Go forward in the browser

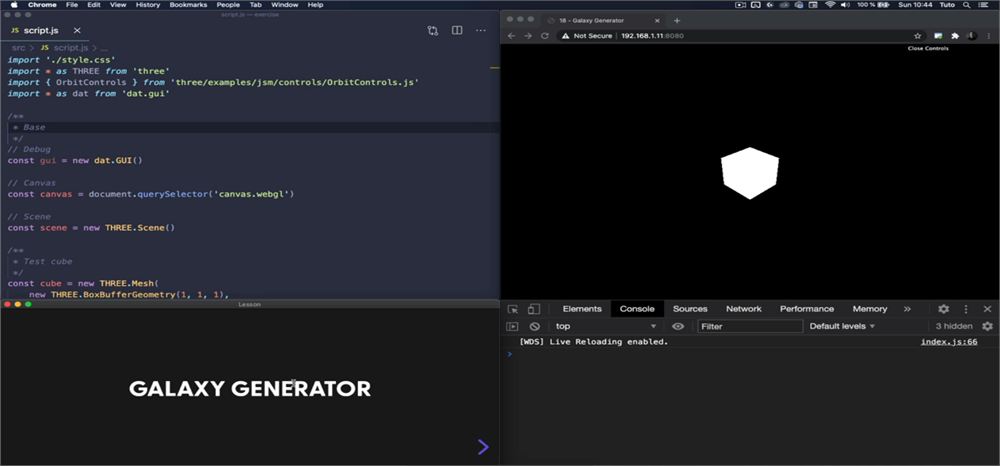coord(528,36)
